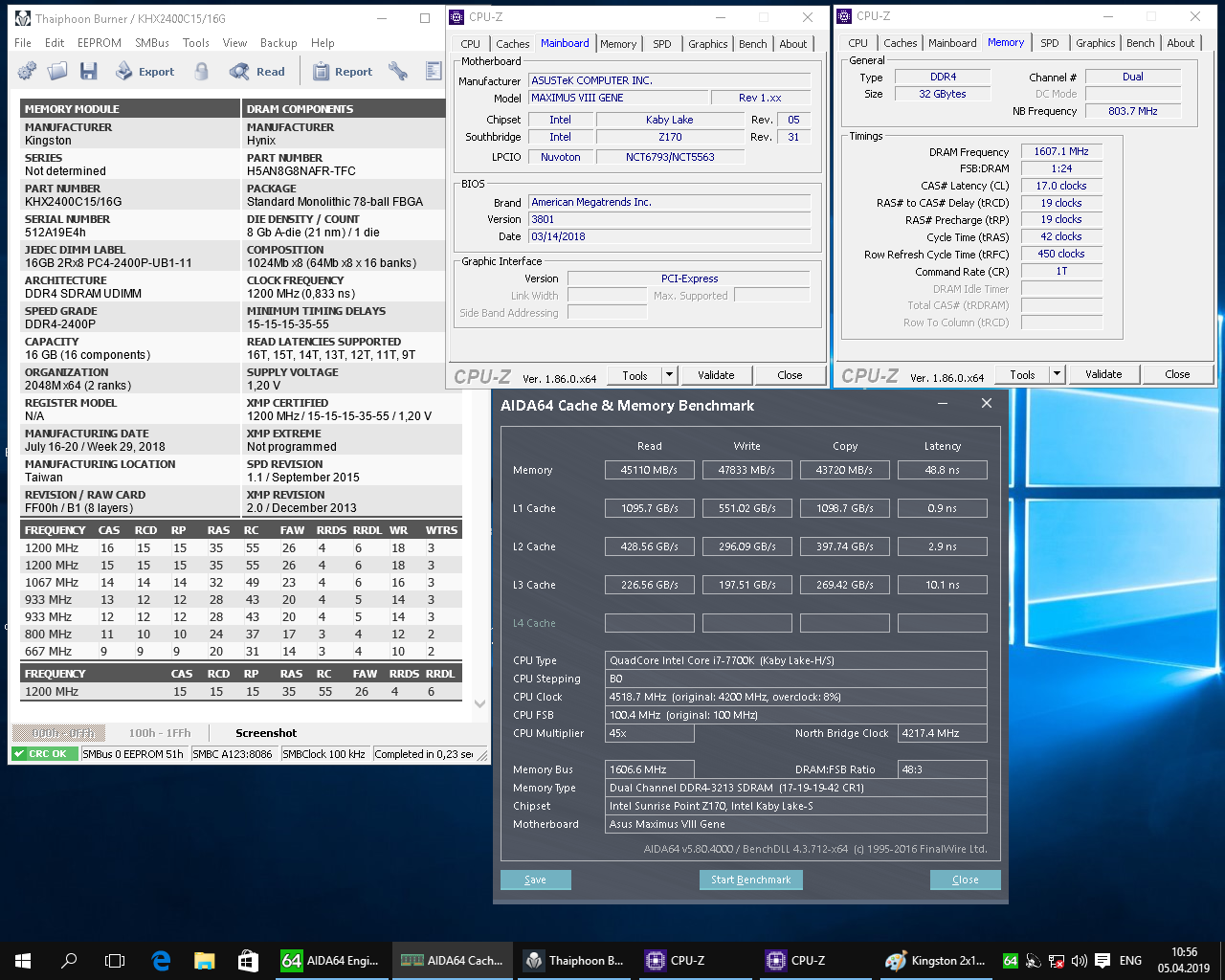Click the Export toolbar button
1225x980 pixels.
145,72
